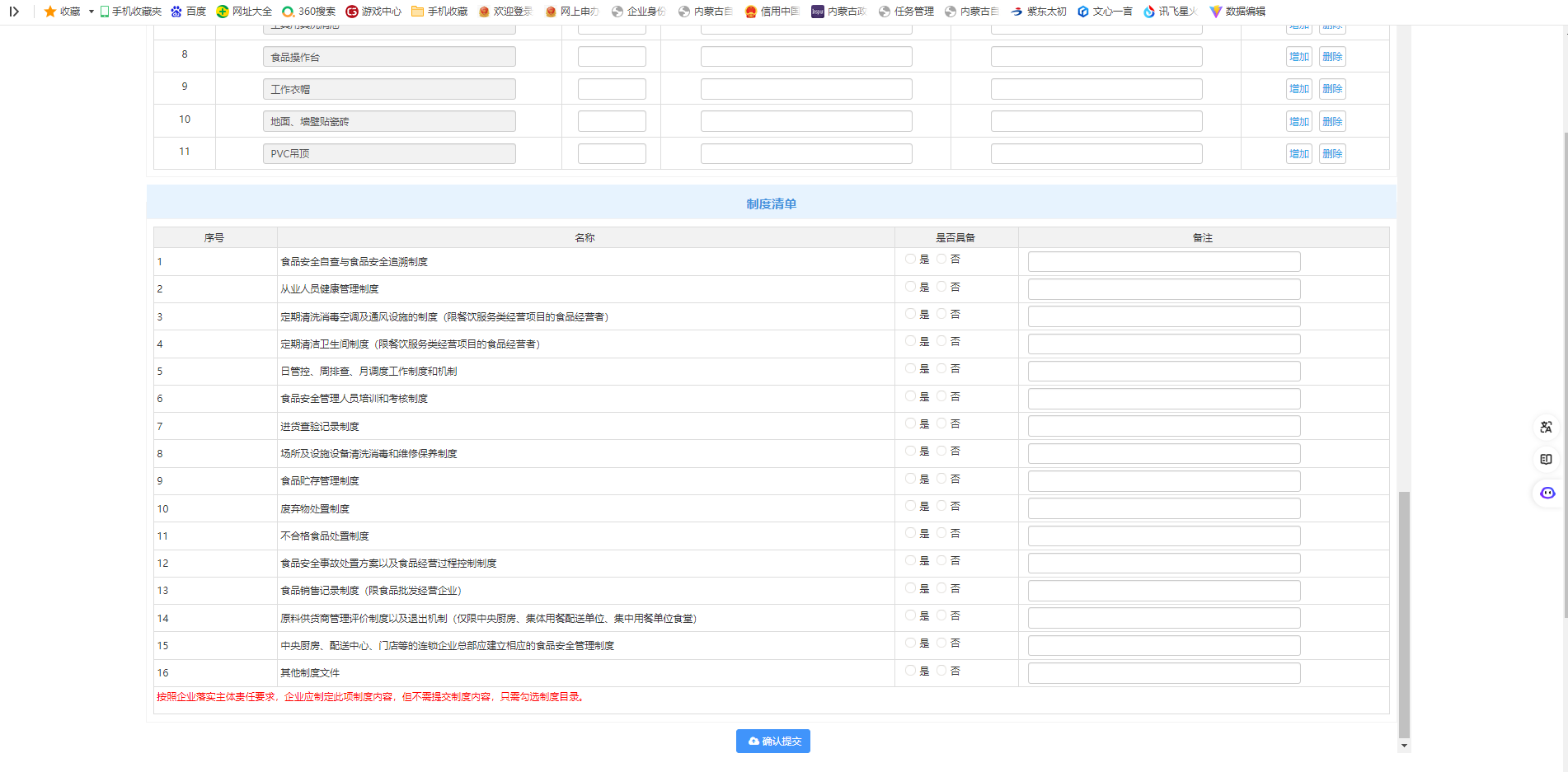Open the 360搜索 bookmark

309,12
